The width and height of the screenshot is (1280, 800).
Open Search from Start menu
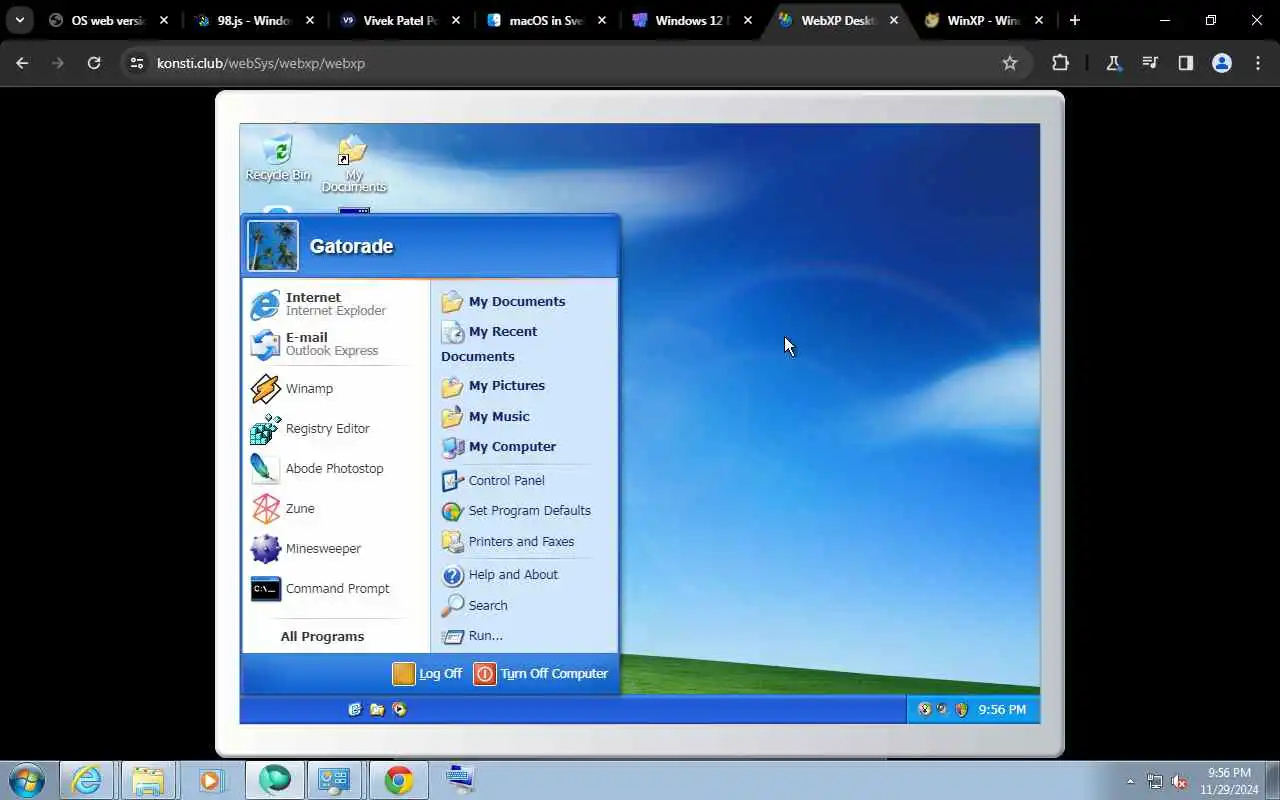(x=474, y=605)
